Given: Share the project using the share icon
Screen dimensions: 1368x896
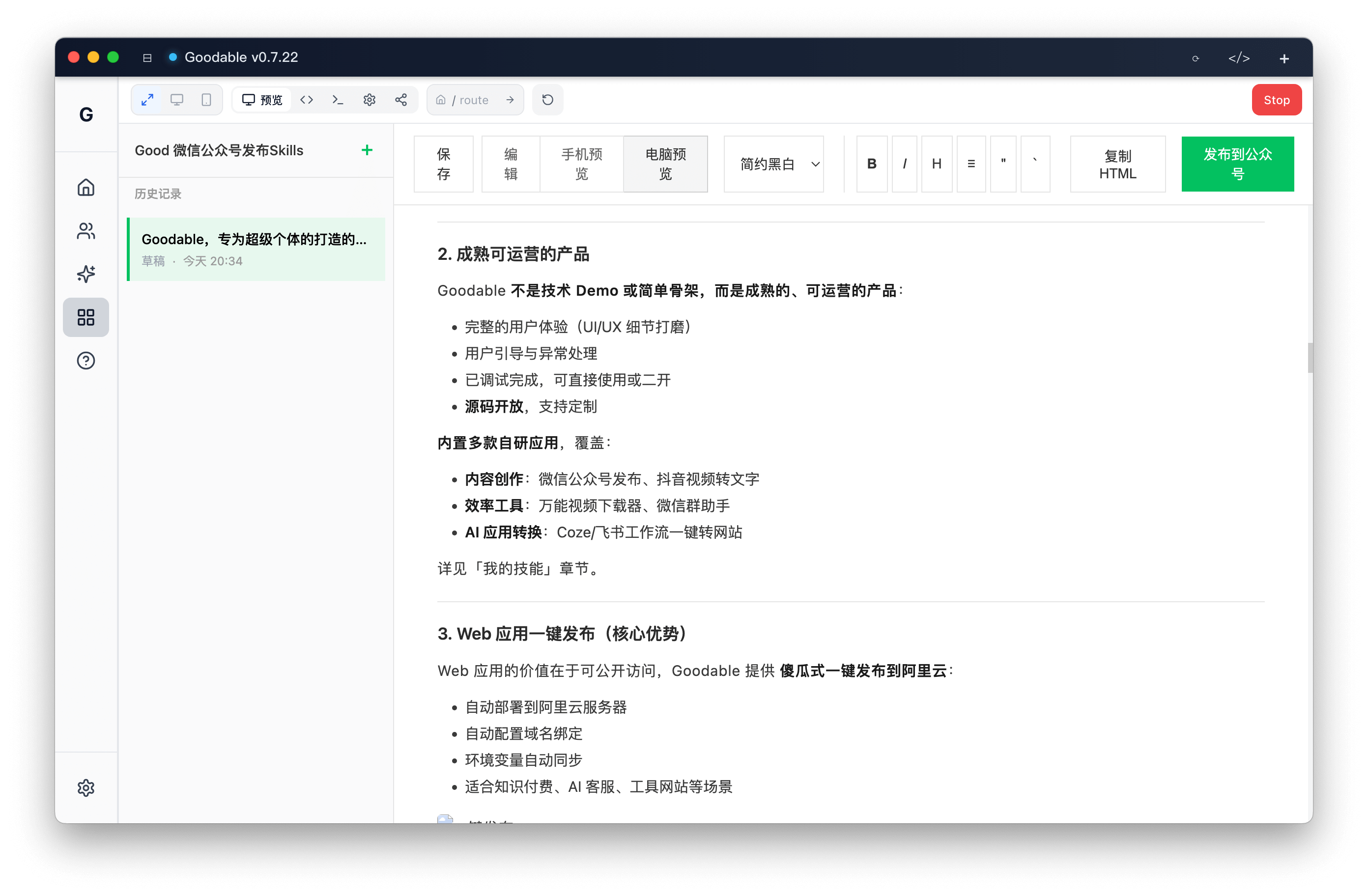Looking at the screenshot, I should 401,99.
